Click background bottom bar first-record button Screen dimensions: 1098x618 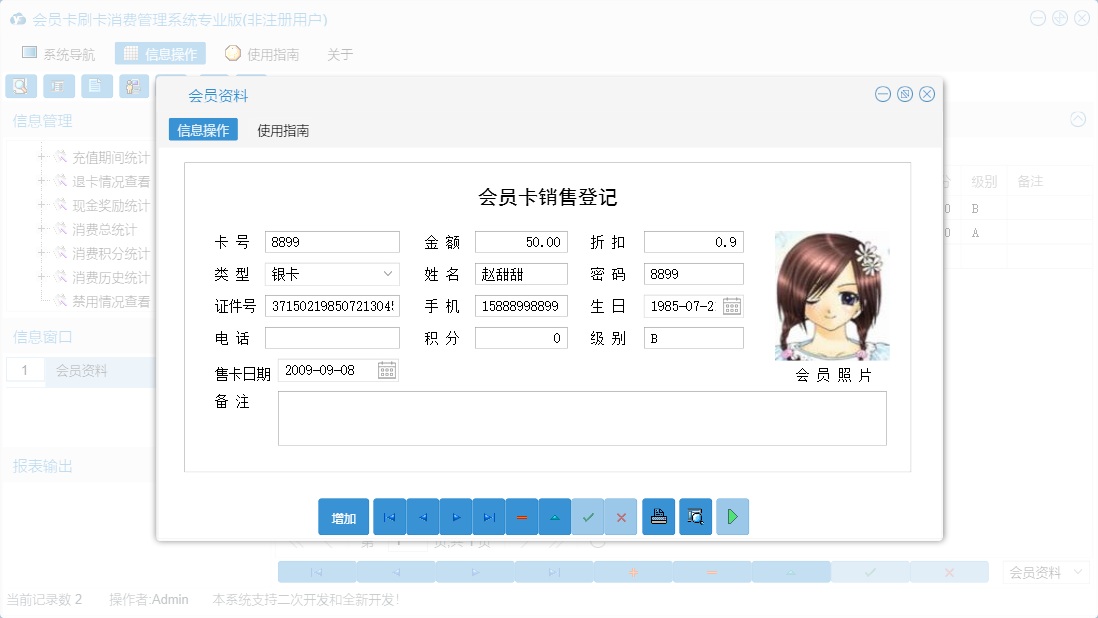(x=317, y=573)
